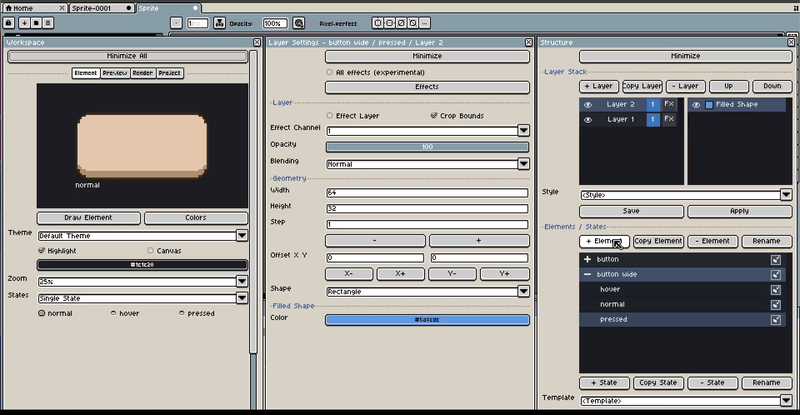Open the three-dots toolbar options button
The width and height of the screenshot is (800, 415).
point(424,23)
